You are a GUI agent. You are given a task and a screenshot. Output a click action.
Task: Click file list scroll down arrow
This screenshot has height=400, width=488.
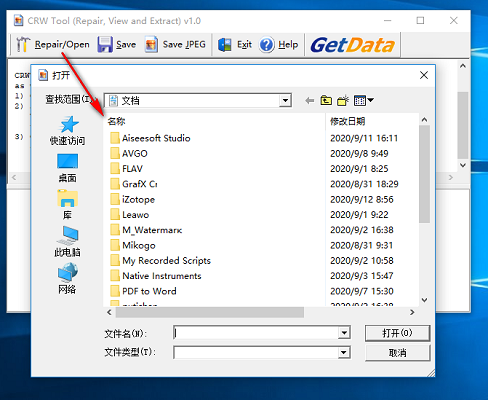point(424,300)
